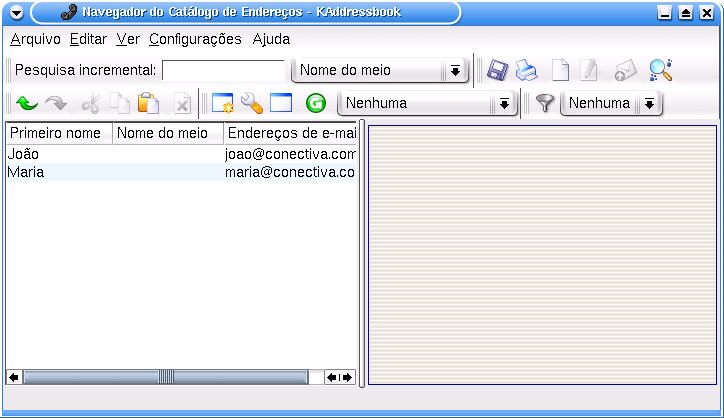Click the filter funnel icon
The width and height of the screenshot is (724, 418).
click(x=545, y=103)
